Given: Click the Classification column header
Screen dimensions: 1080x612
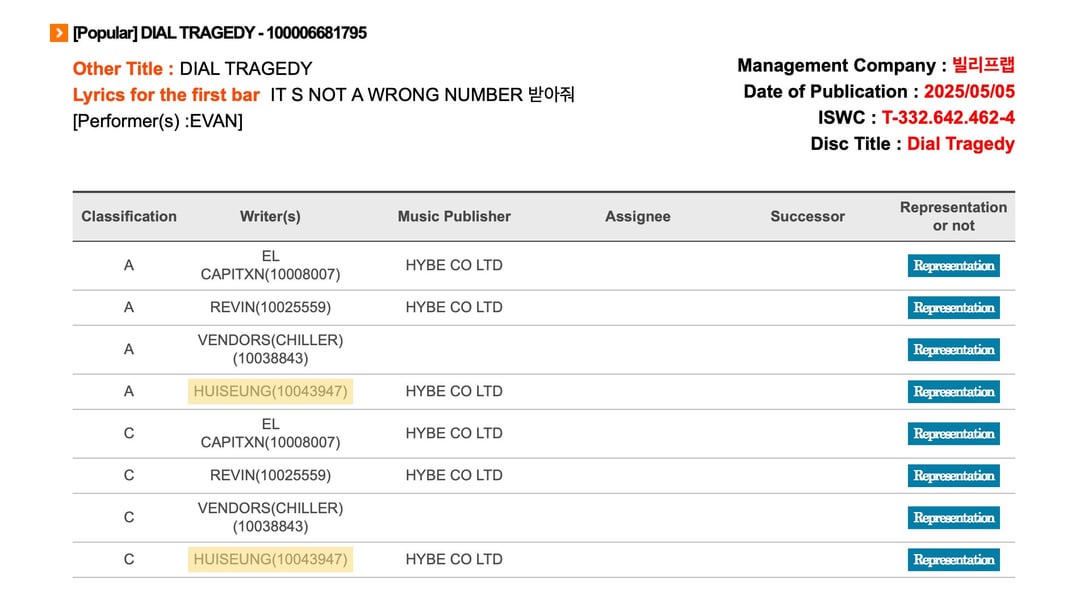Looking at the screenshot, I should (129, 216).
